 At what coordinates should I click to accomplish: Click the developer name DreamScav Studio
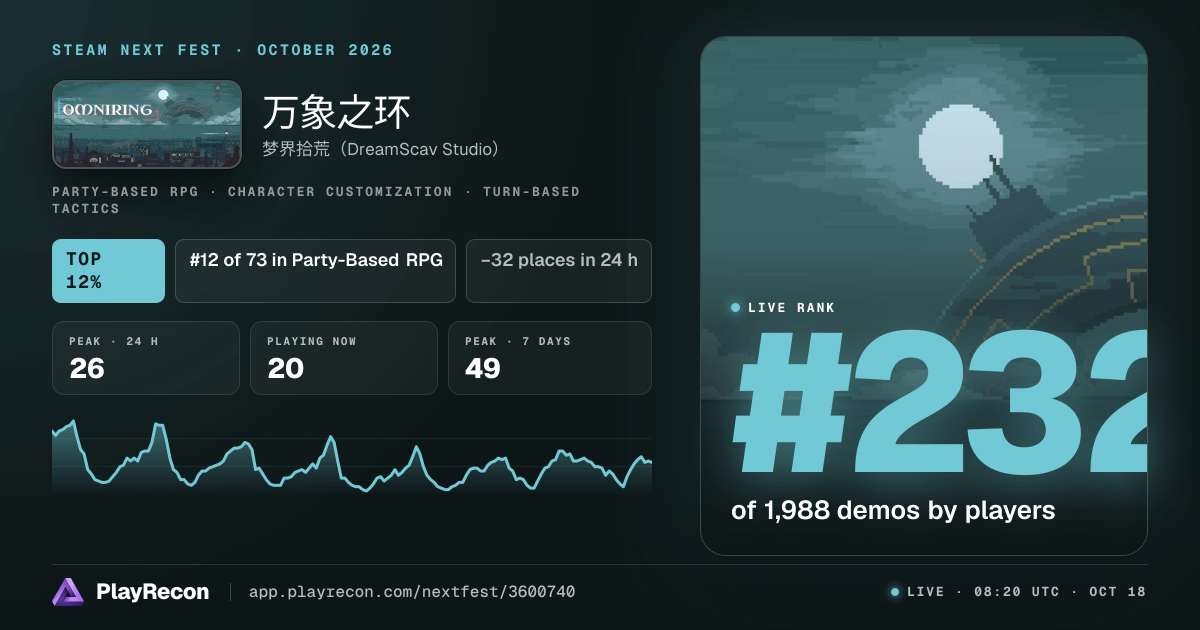[x=381, y=149]
